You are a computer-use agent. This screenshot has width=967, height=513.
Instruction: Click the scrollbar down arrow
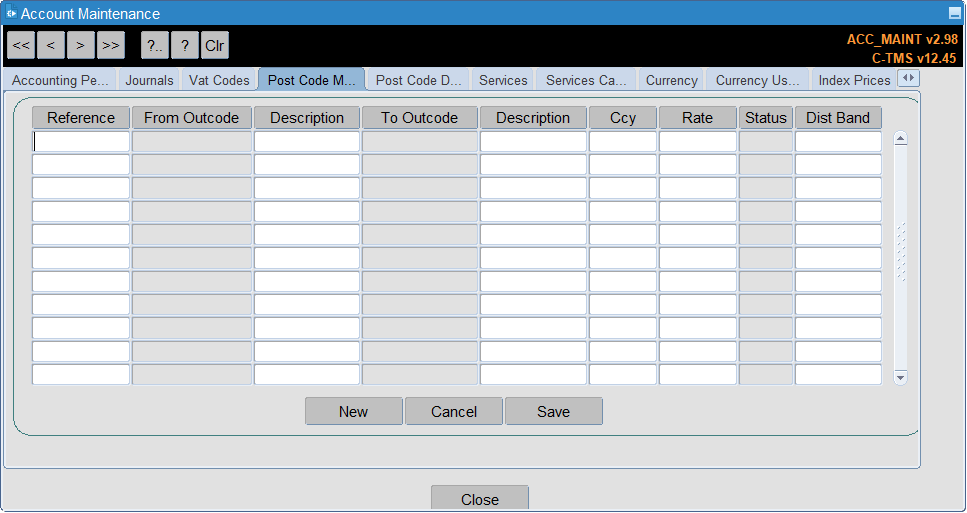900,377
